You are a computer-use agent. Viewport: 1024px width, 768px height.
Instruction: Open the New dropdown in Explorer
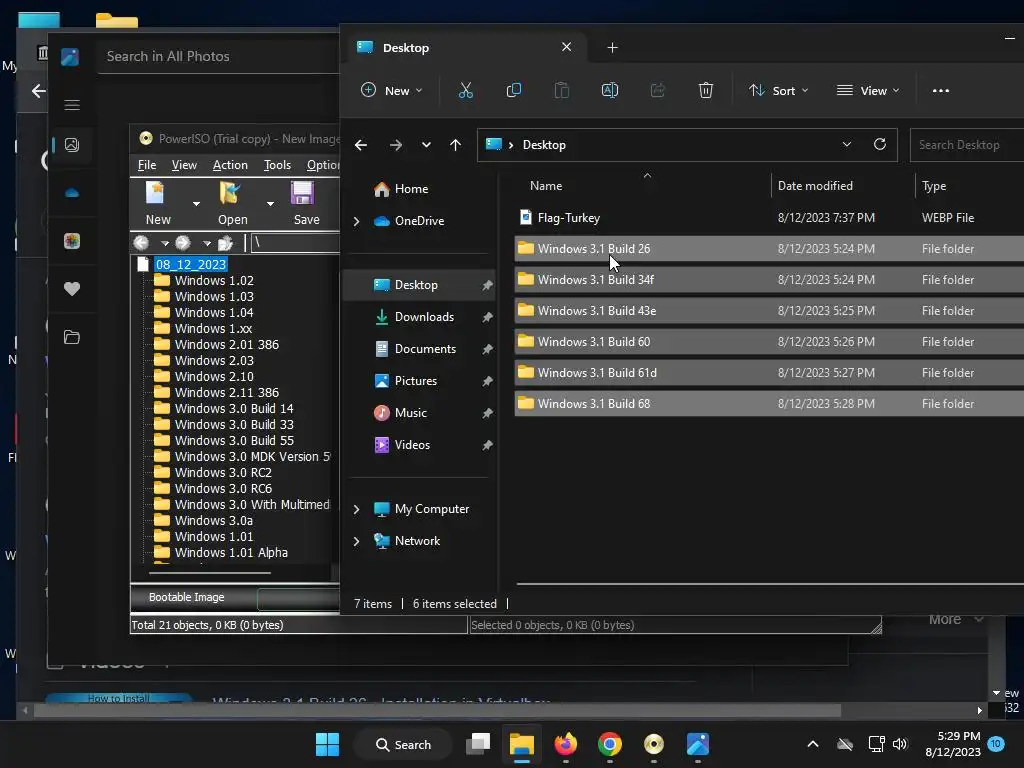point(392,91)
